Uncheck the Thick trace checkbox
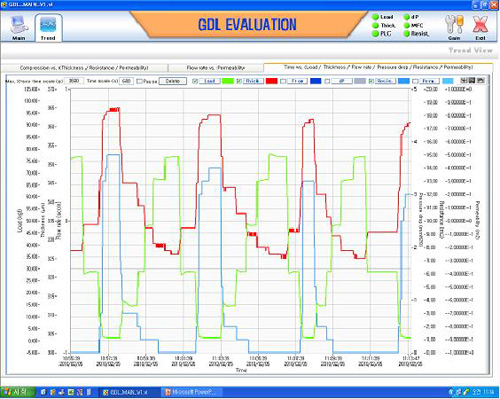This screenshot has height=399, width=500. pyautogui.click(x=239, y=81)
